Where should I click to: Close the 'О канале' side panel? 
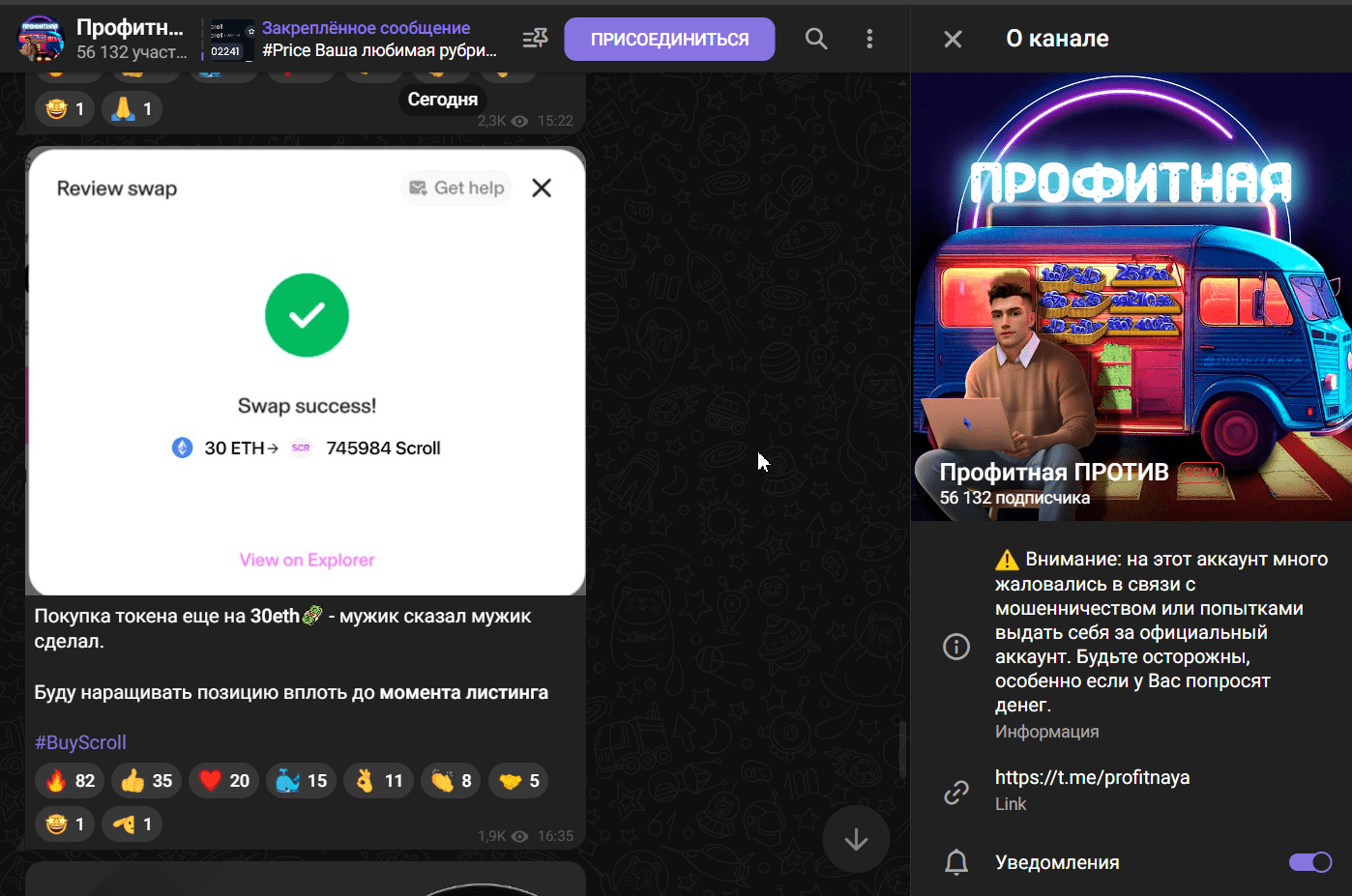[x=953, y=39]
